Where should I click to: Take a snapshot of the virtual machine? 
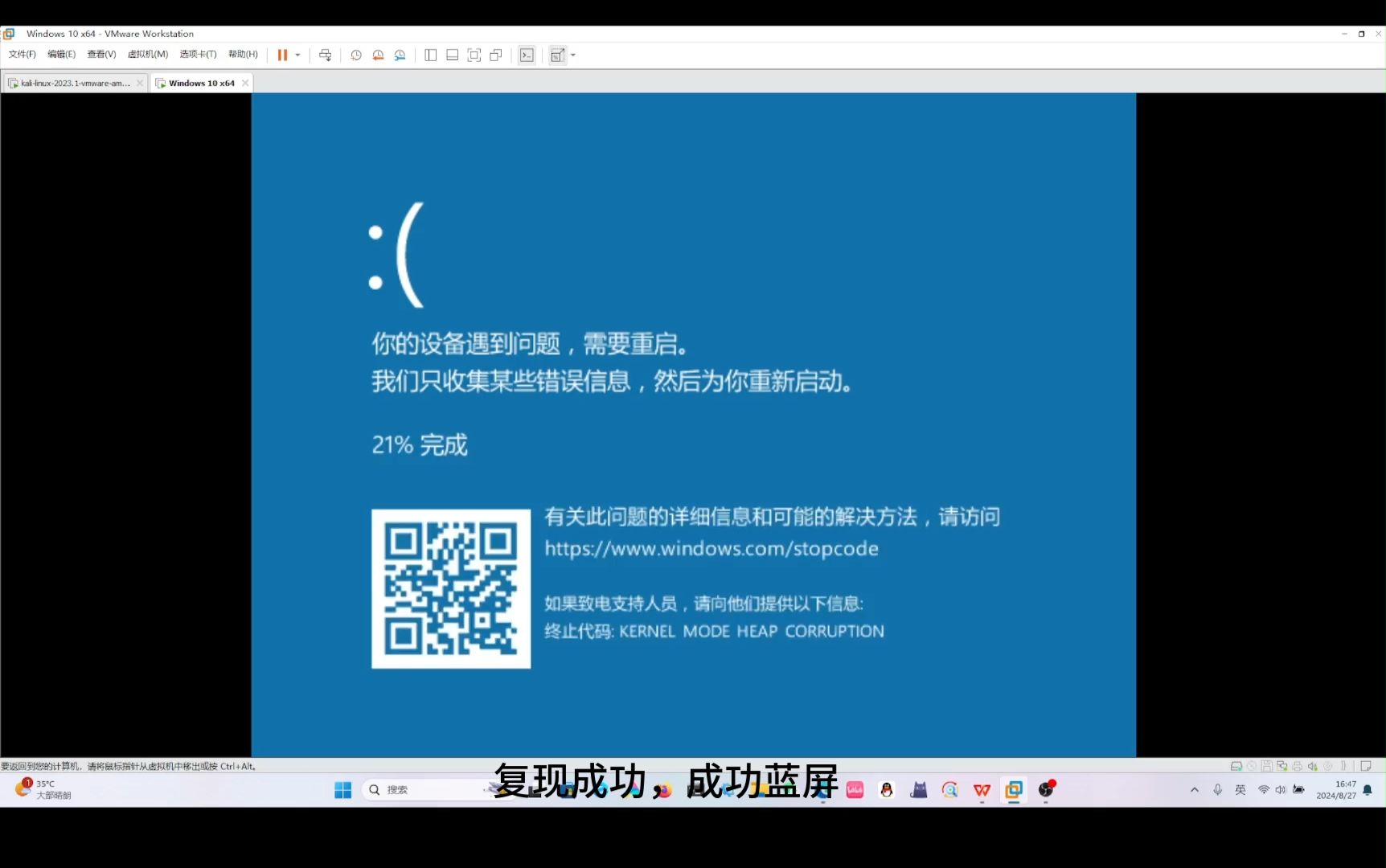coord(356,55)
